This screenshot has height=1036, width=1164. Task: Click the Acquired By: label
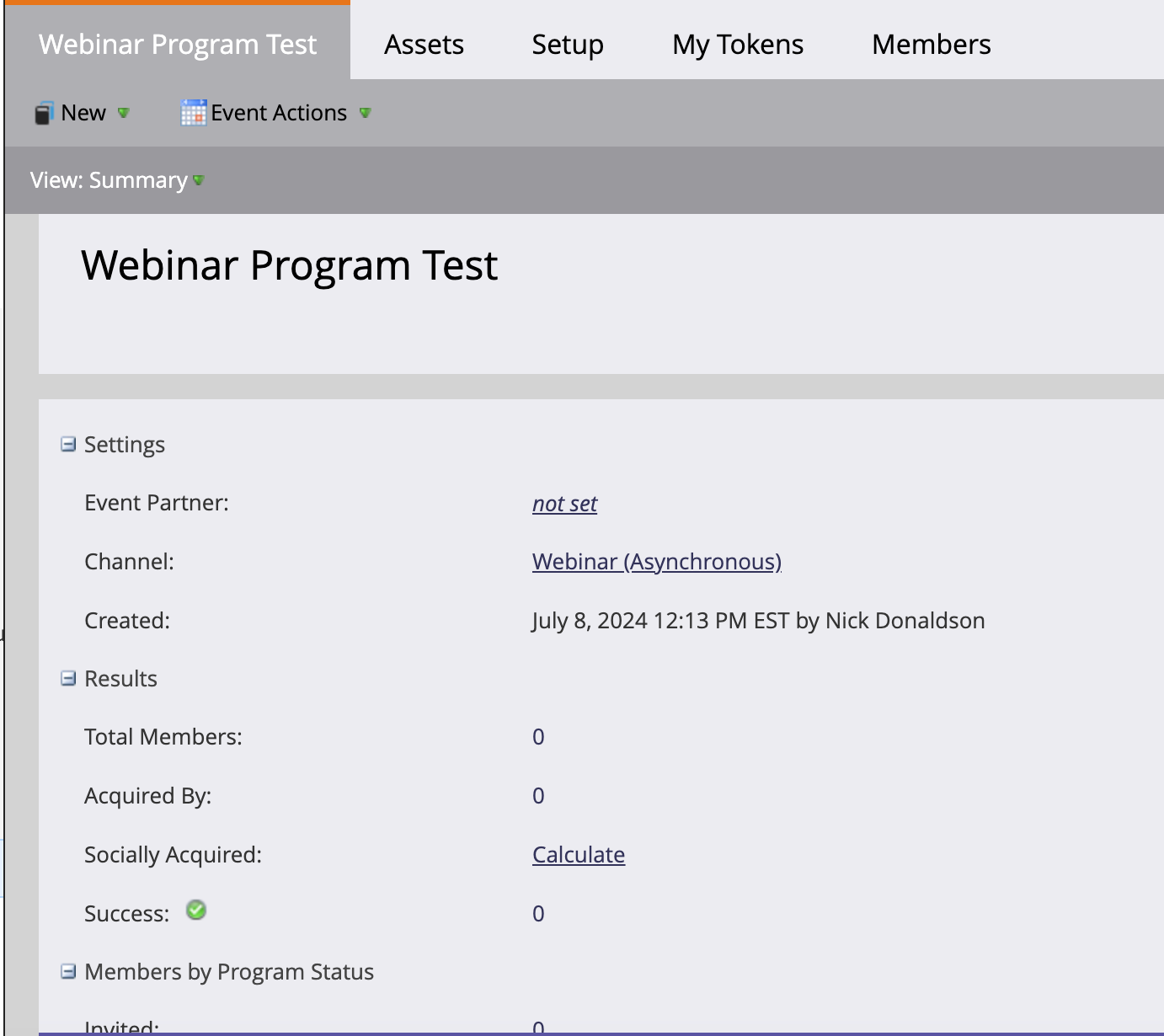(147, 796)
